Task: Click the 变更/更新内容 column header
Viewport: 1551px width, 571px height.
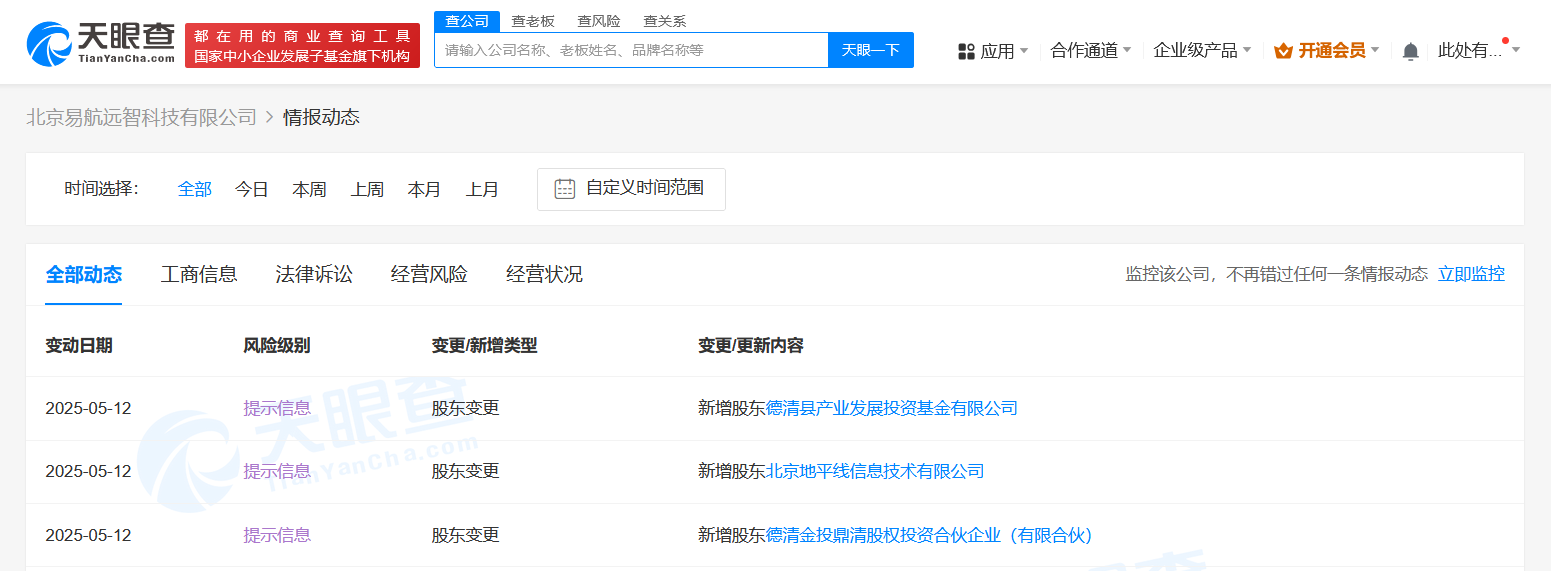Action: (751, 345)
